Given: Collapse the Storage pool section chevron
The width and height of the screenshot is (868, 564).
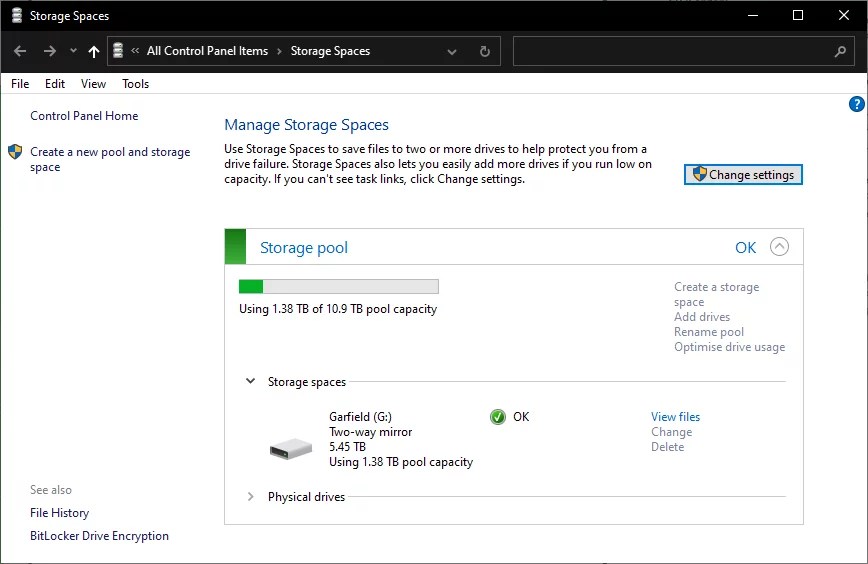Looking at the screenshot, I should tap(779, 247).
